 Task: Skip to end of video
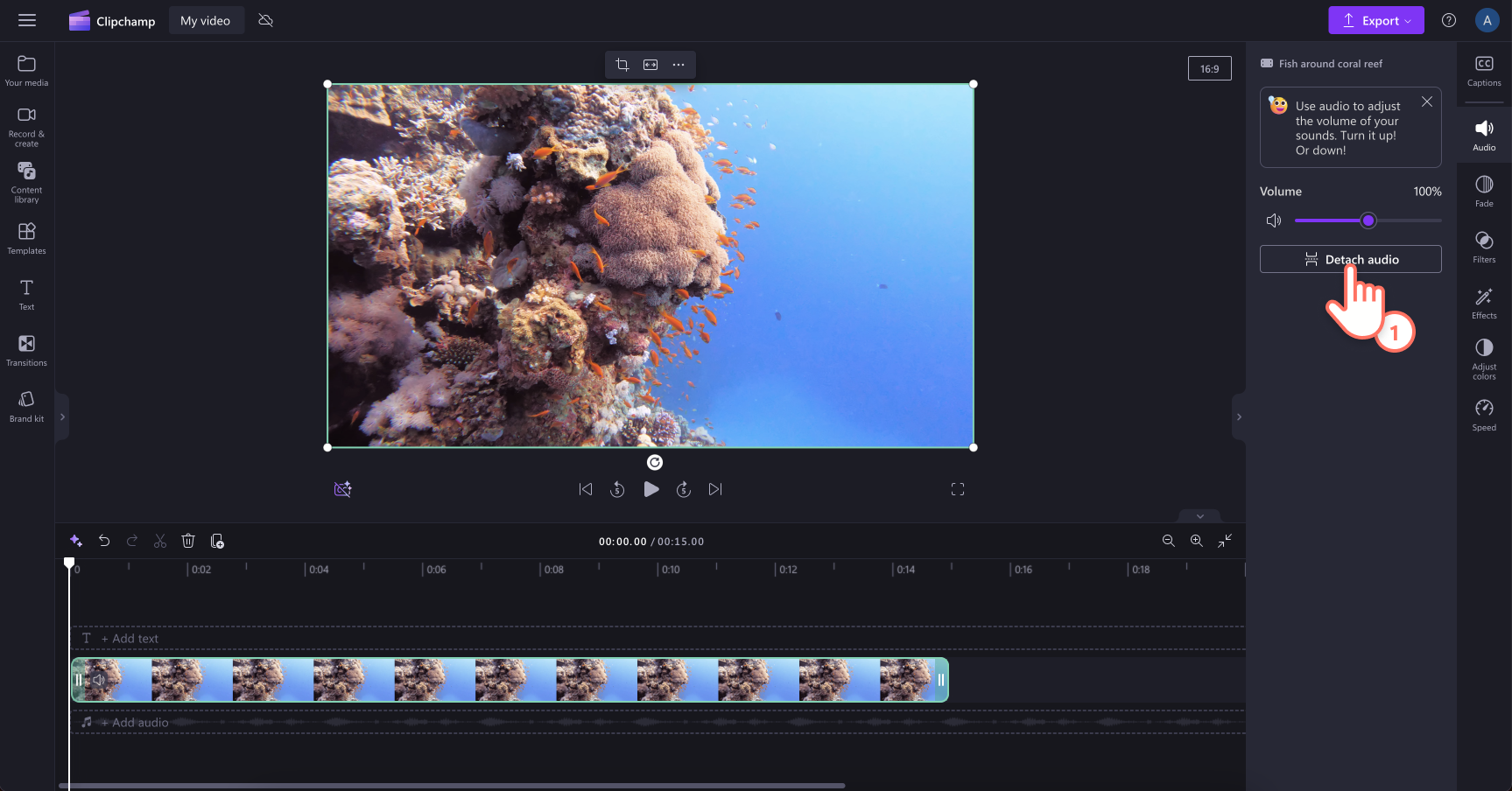click(715, 489)
